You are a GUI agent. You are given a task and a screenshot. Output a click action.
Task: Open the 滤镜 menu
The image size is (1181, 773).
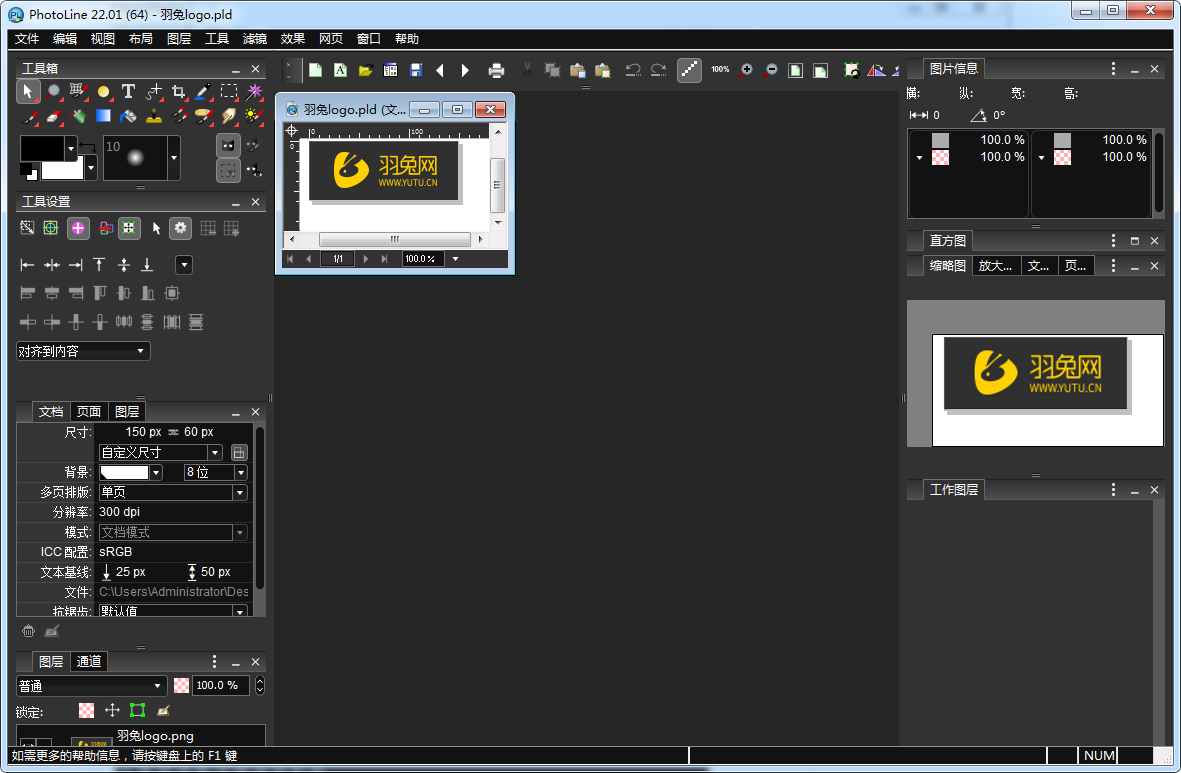pos(255,39)
